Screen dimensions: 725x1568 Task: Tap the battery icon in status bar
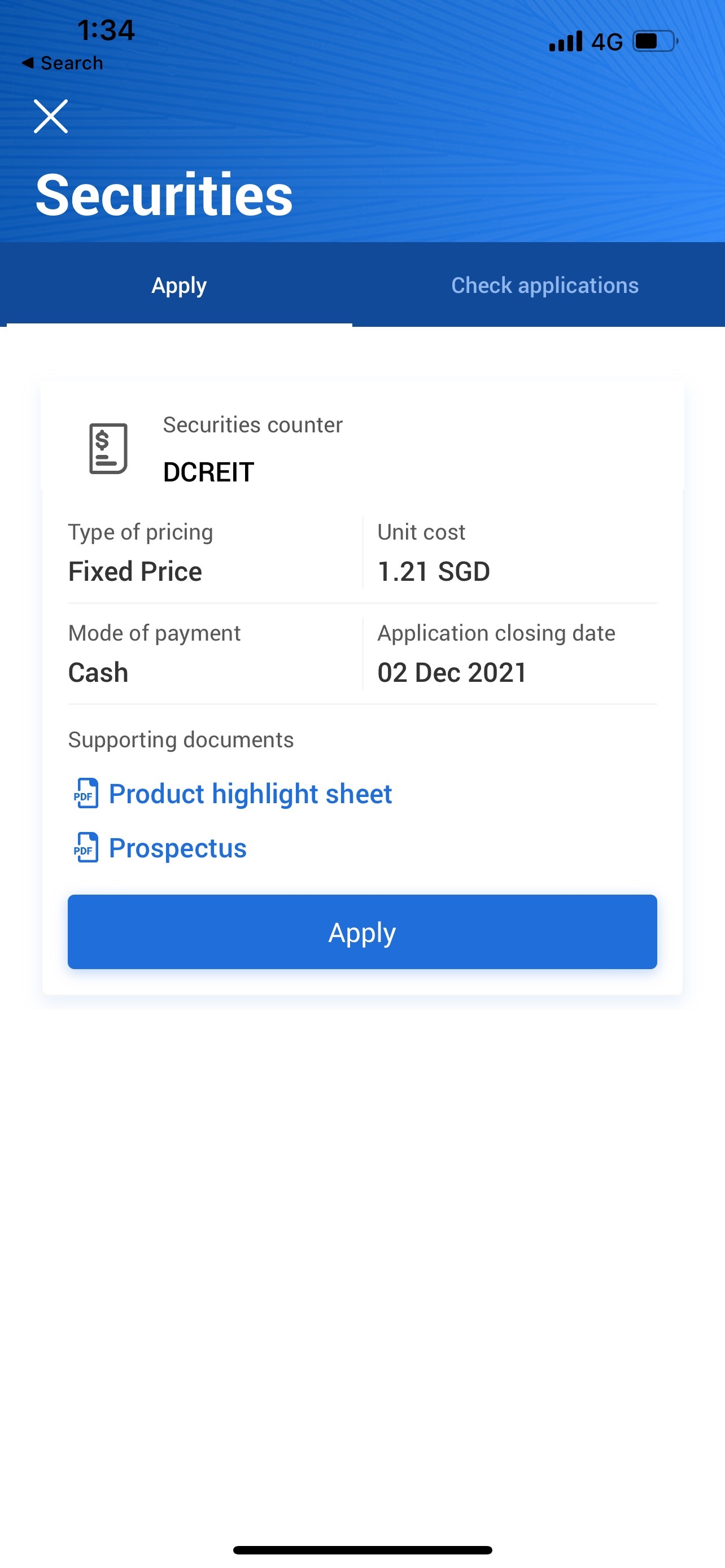(x=656, y=41)
